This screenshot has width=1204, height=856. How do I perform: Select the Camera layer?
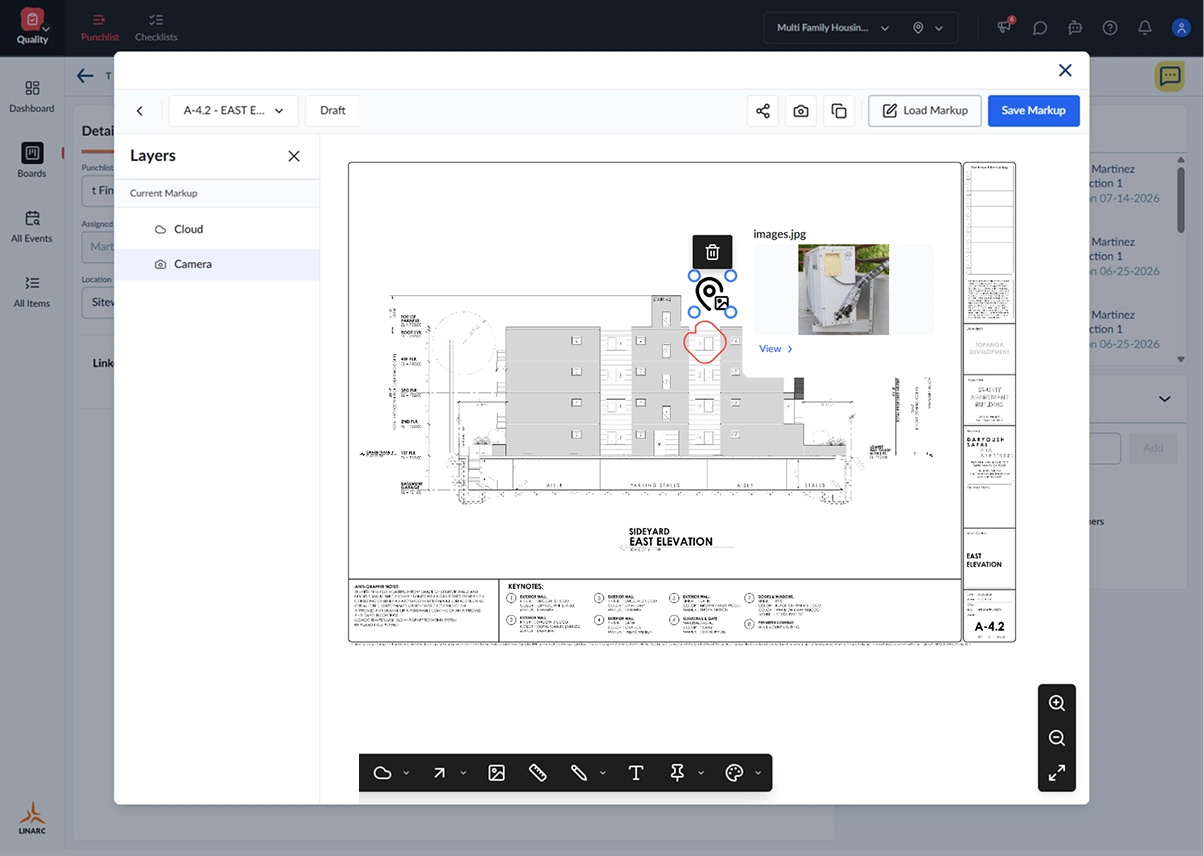pos(217,264)
